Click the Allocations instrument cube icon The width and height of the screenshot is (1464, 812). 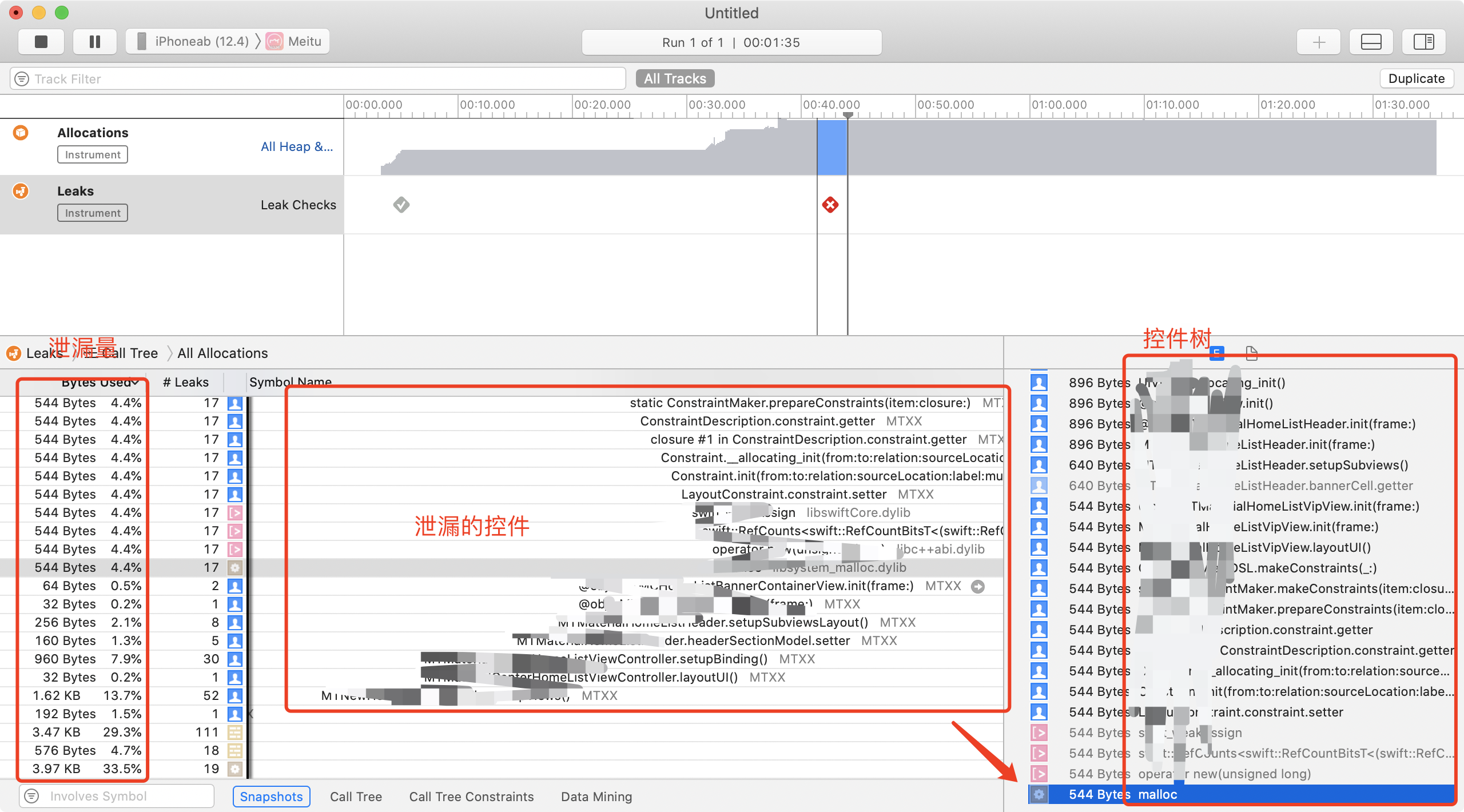(x=20, y=132)
